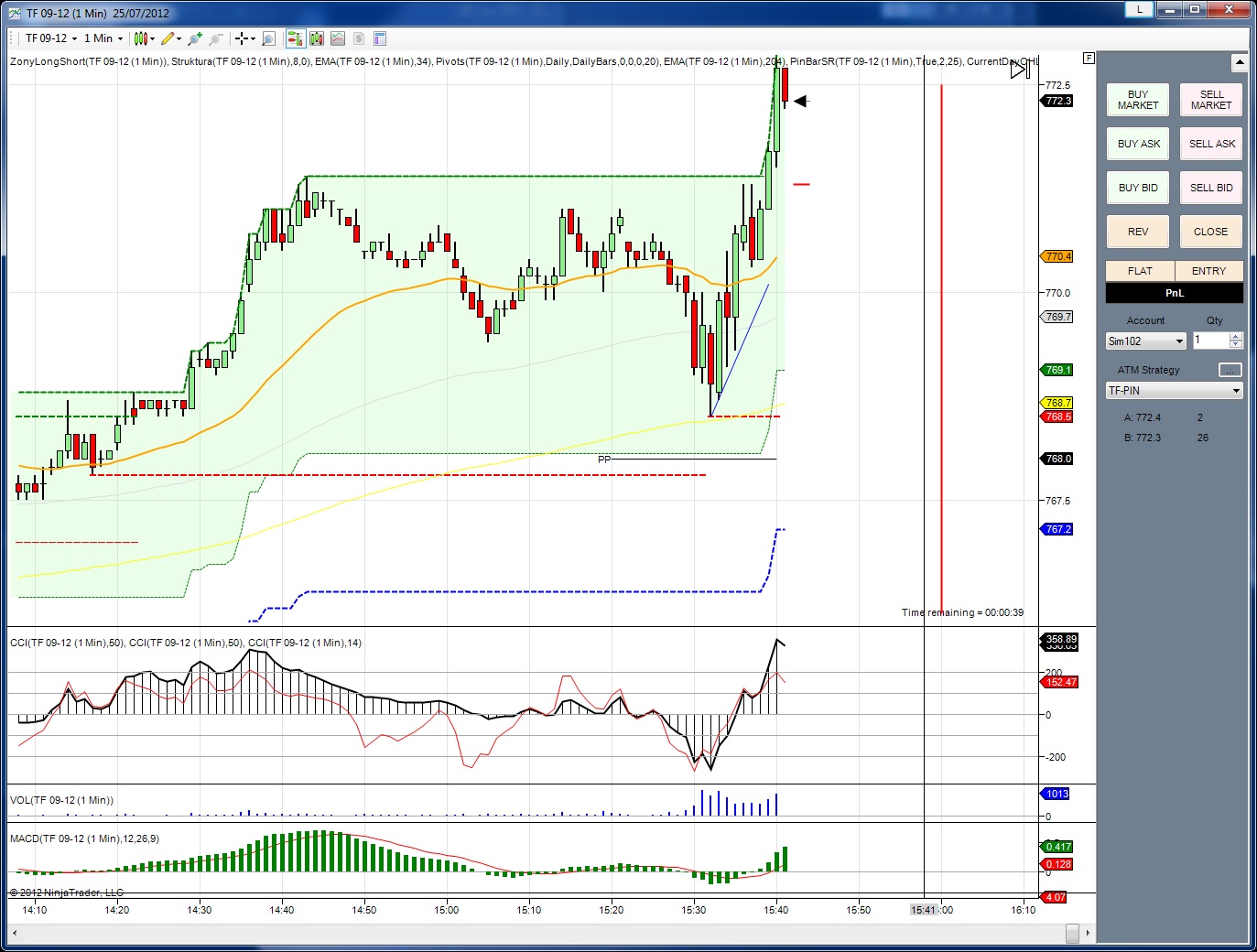Click the gray 769.7 price marker

[1057, 317]
